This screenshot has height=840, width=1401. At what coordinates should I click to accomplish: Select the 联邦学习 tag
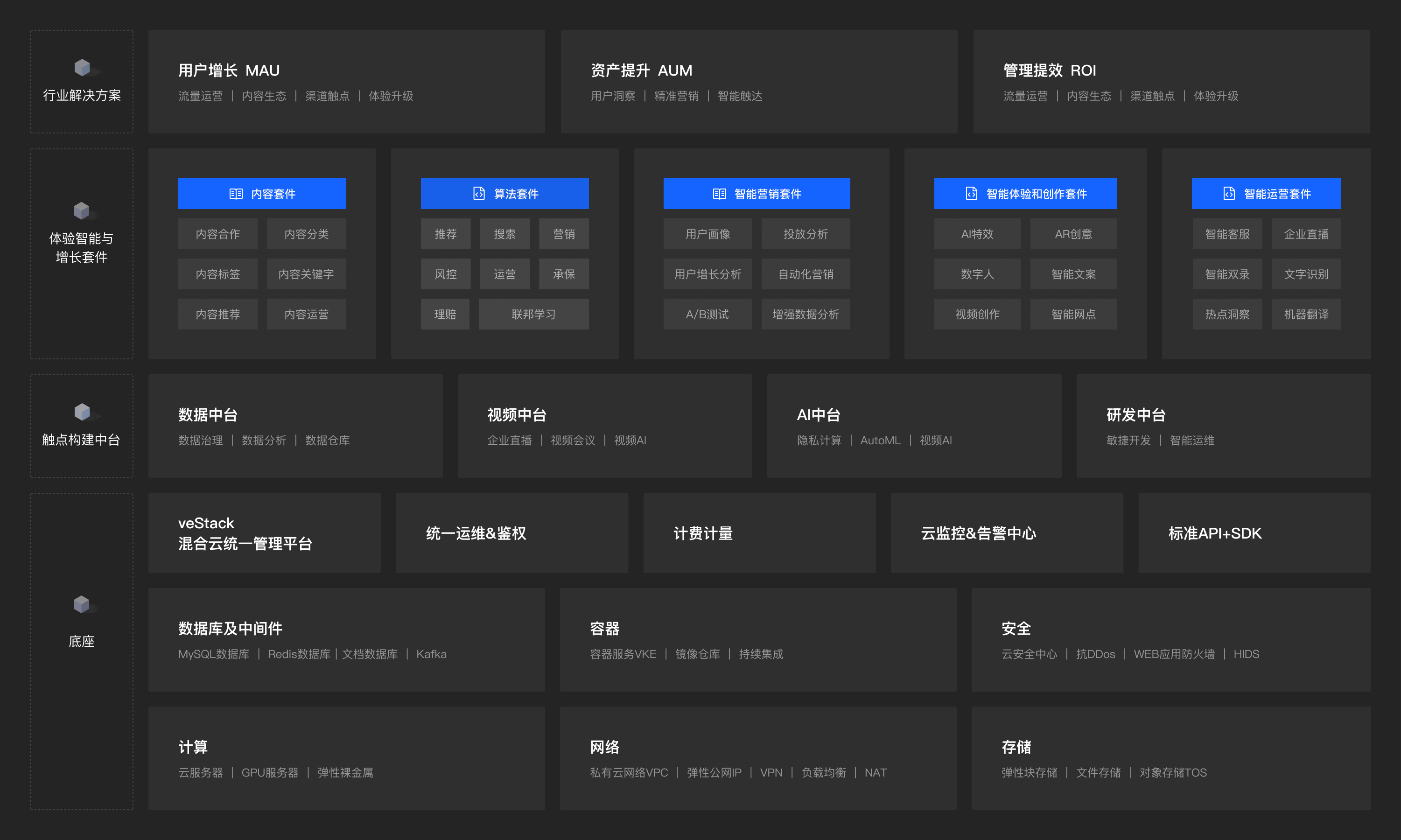[533, 314]
